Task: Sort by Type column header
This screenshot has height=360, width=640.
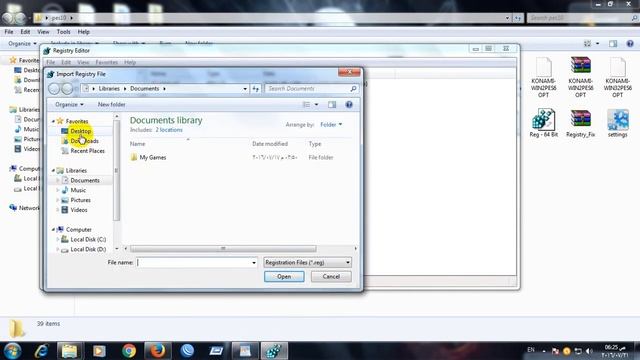Action: pyautogui.click(x=315, y=144)
